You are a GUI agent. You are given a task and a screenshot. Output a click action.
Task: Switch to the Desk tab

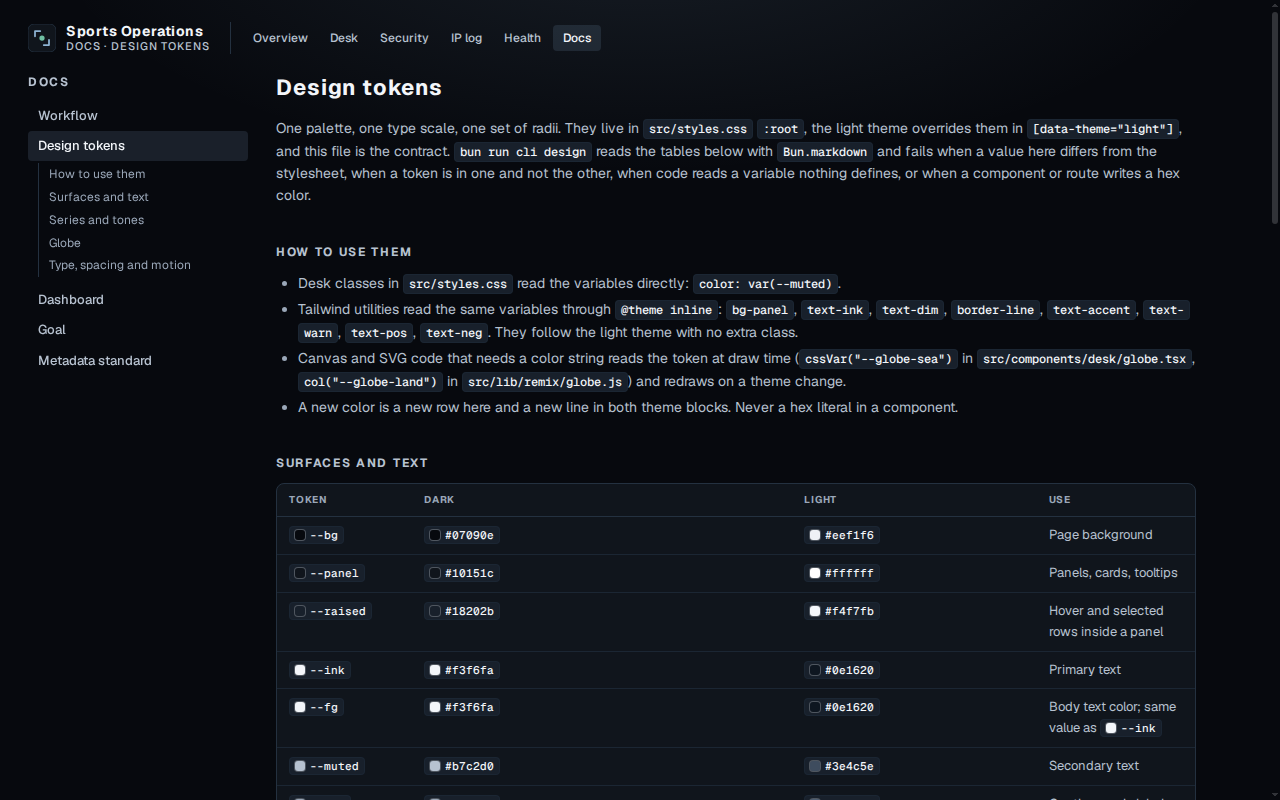tap(344, 38)
